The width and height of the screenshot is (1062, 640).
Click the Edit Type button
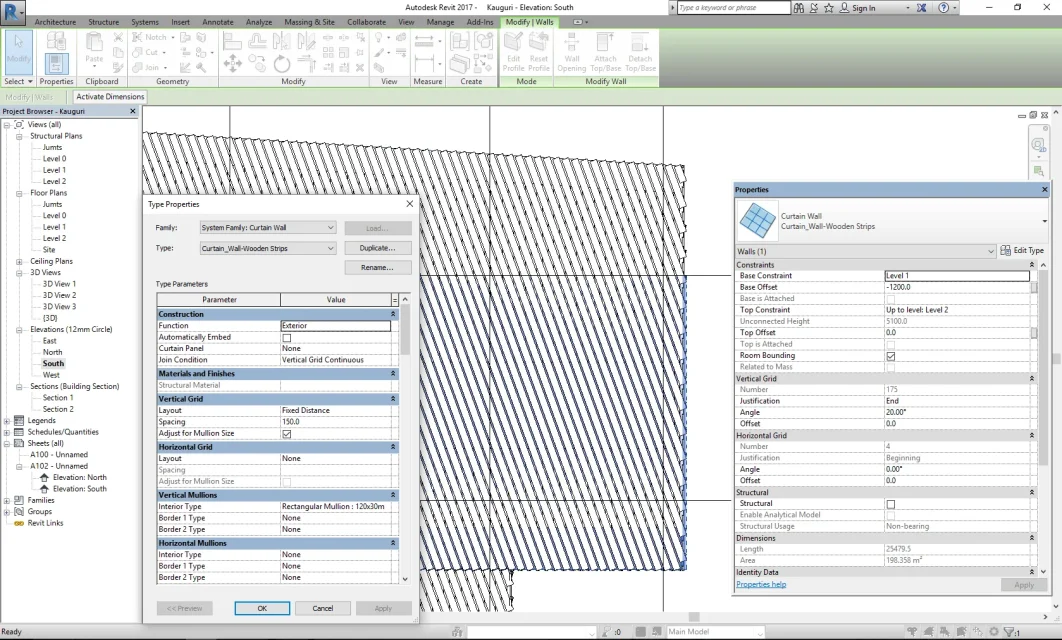pyautogui.click(x=1022, y=251)
